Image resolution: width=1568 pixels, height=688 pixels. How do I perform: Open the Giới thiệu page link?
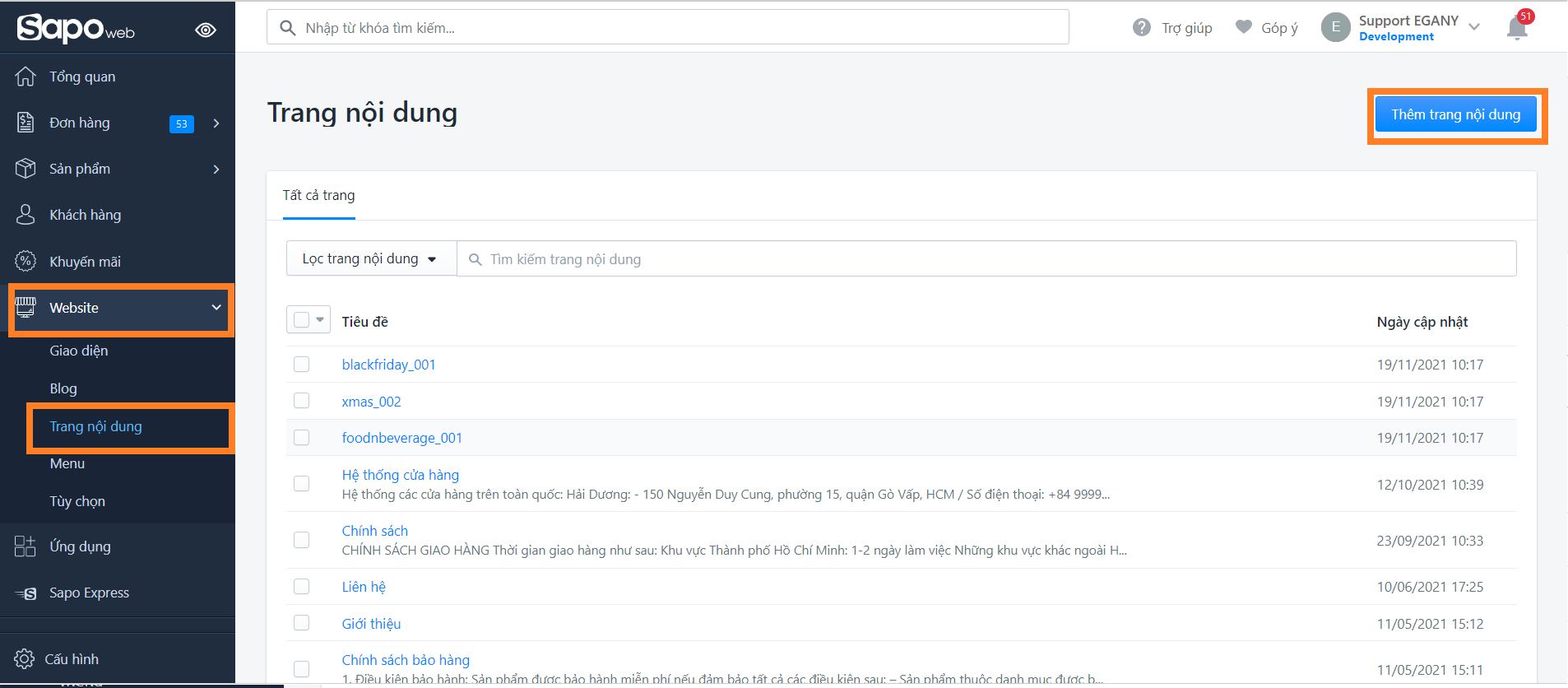371,624
